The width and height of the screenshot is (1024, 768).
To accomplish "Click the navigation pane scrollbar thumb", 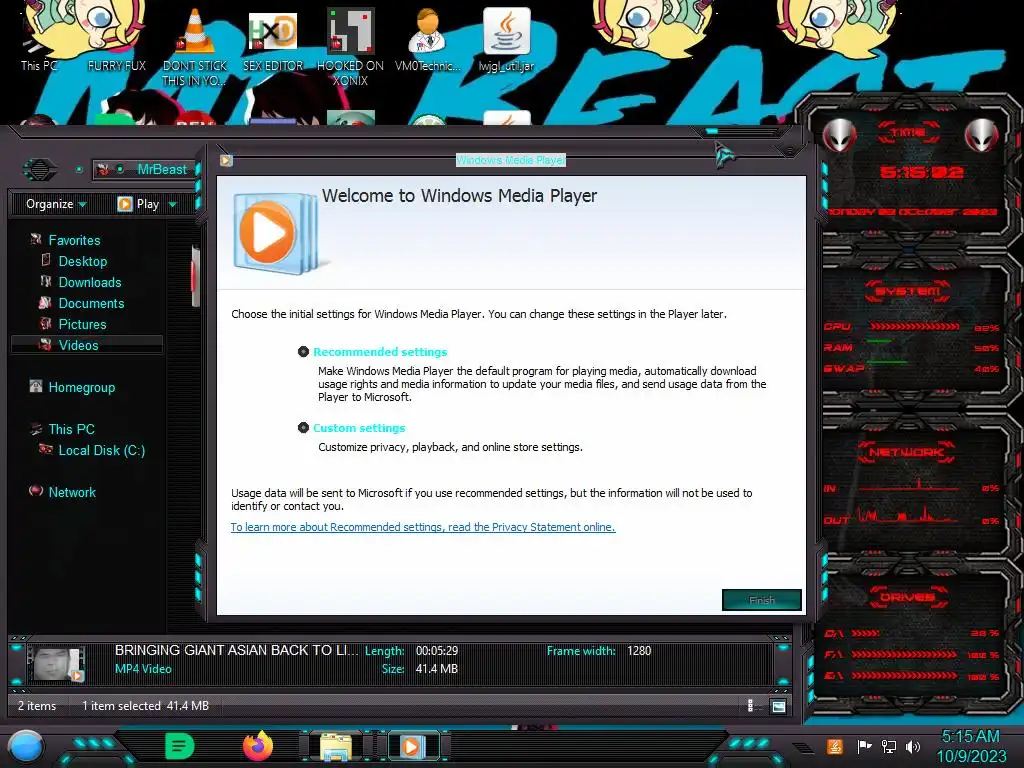I will [194, 276].
